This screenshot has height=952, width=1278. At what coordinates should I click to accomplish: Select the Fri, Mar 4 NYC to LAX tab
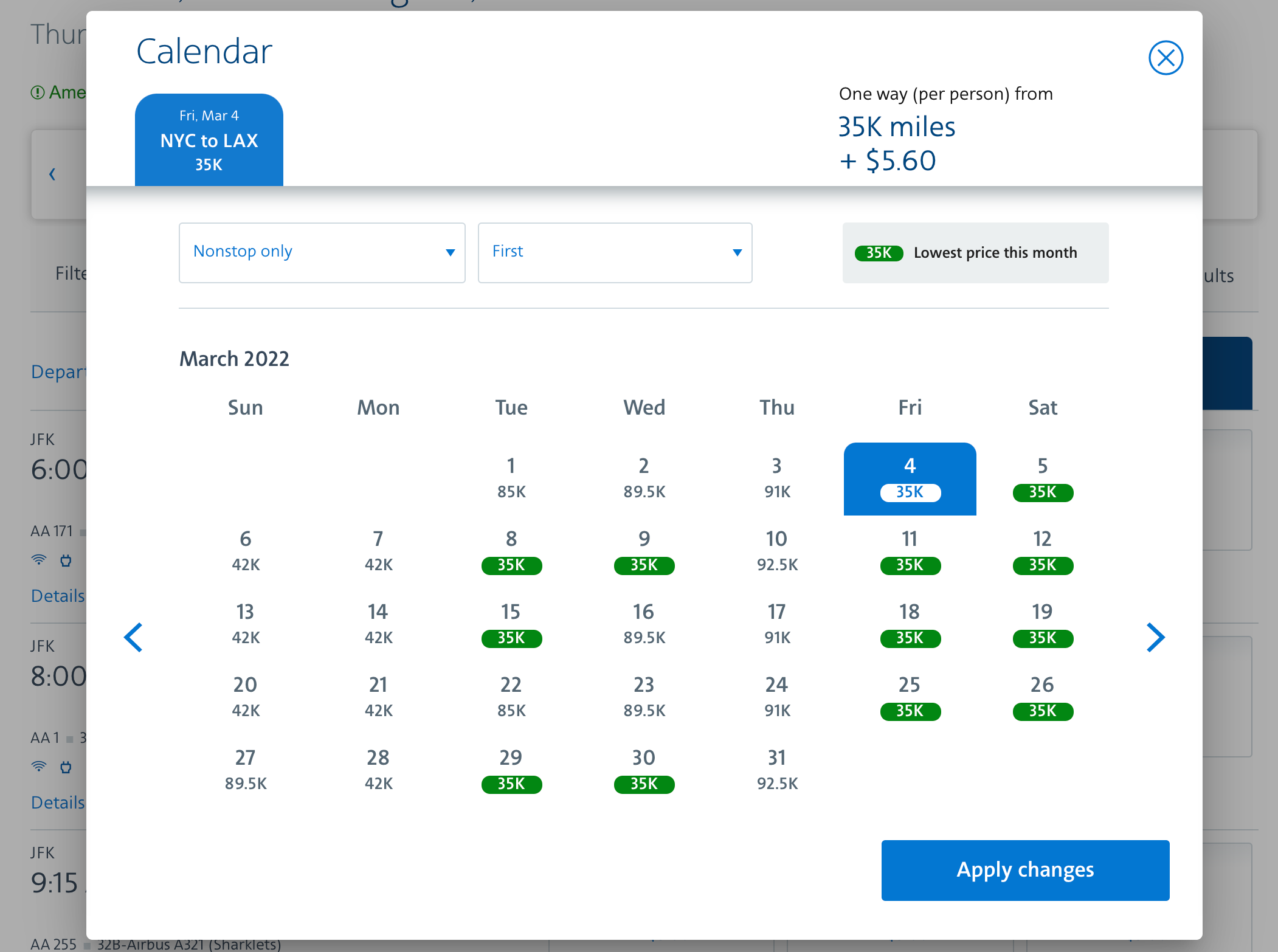209,140
